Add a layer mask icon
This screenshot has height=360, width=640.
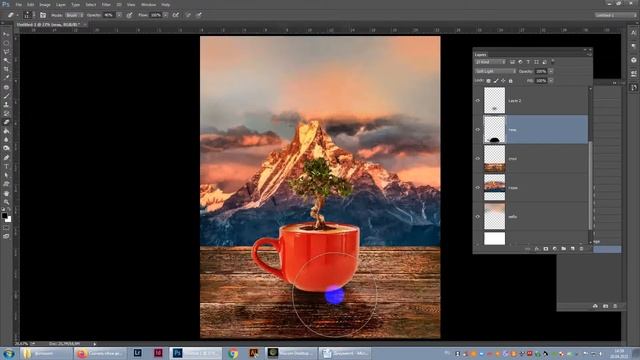(546, 249)
